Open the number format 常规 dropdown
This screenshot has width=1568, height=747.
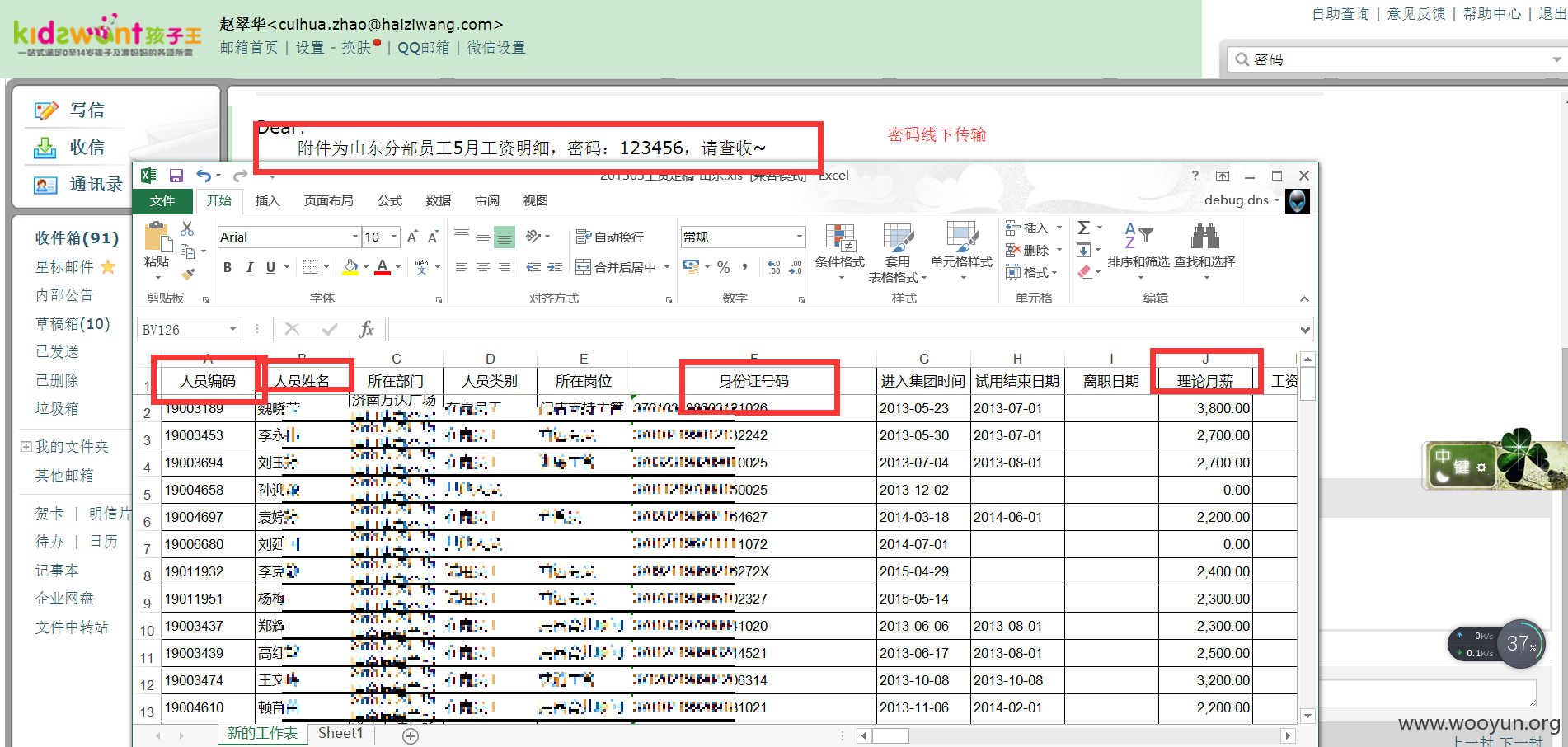799,237
